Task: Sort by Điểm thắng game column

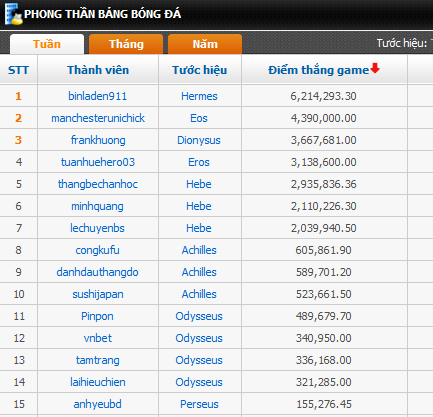Action: [x=319, y=70]
